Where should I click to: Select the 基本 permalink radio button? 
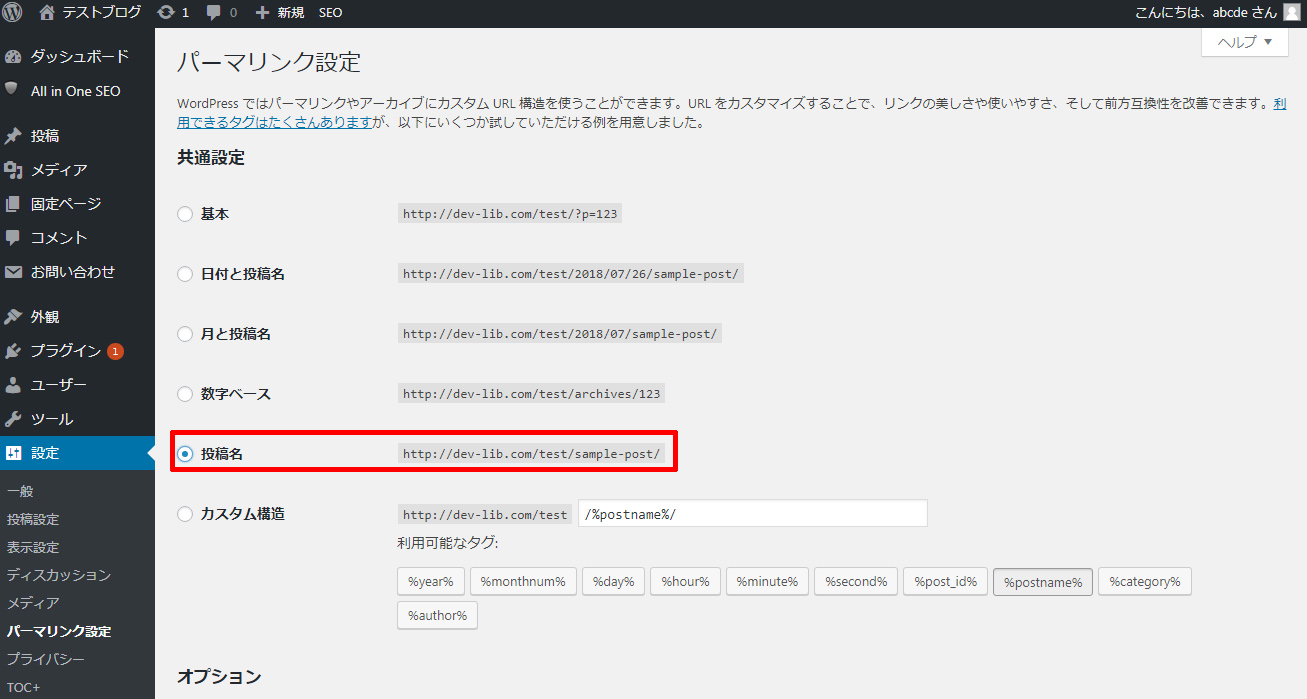(x=185, y=214)
